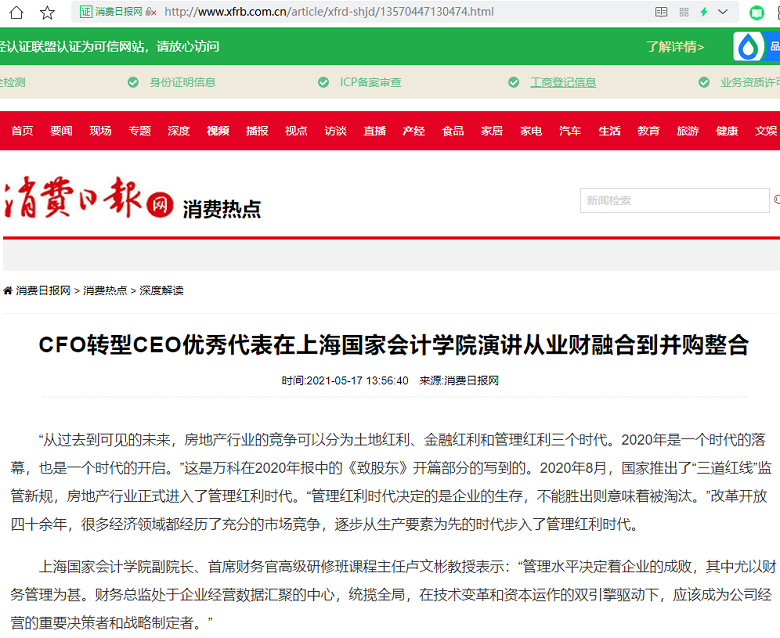Click the reader mode icon in address bar
Screen dimensions: 780x638
tap(661, 12)
